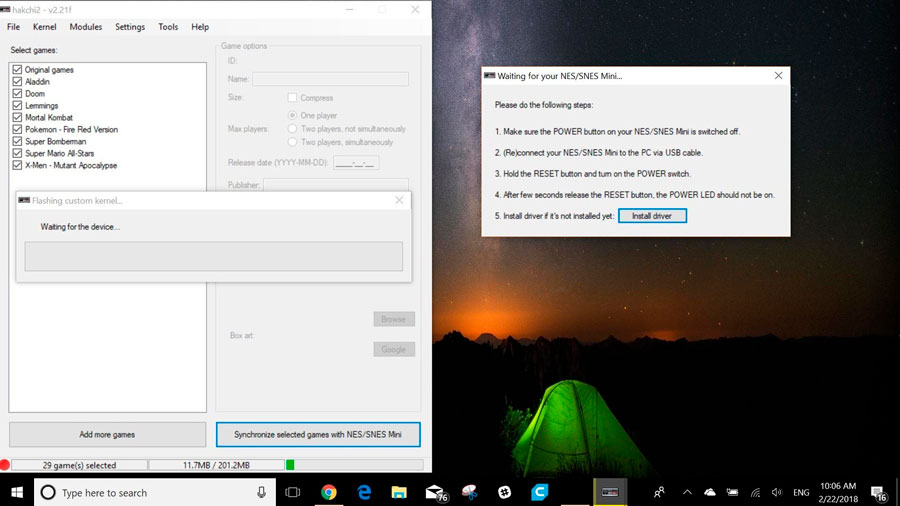Click the Install driver button
The height and width of the screenshot is (506, 900).
(652, 216)
